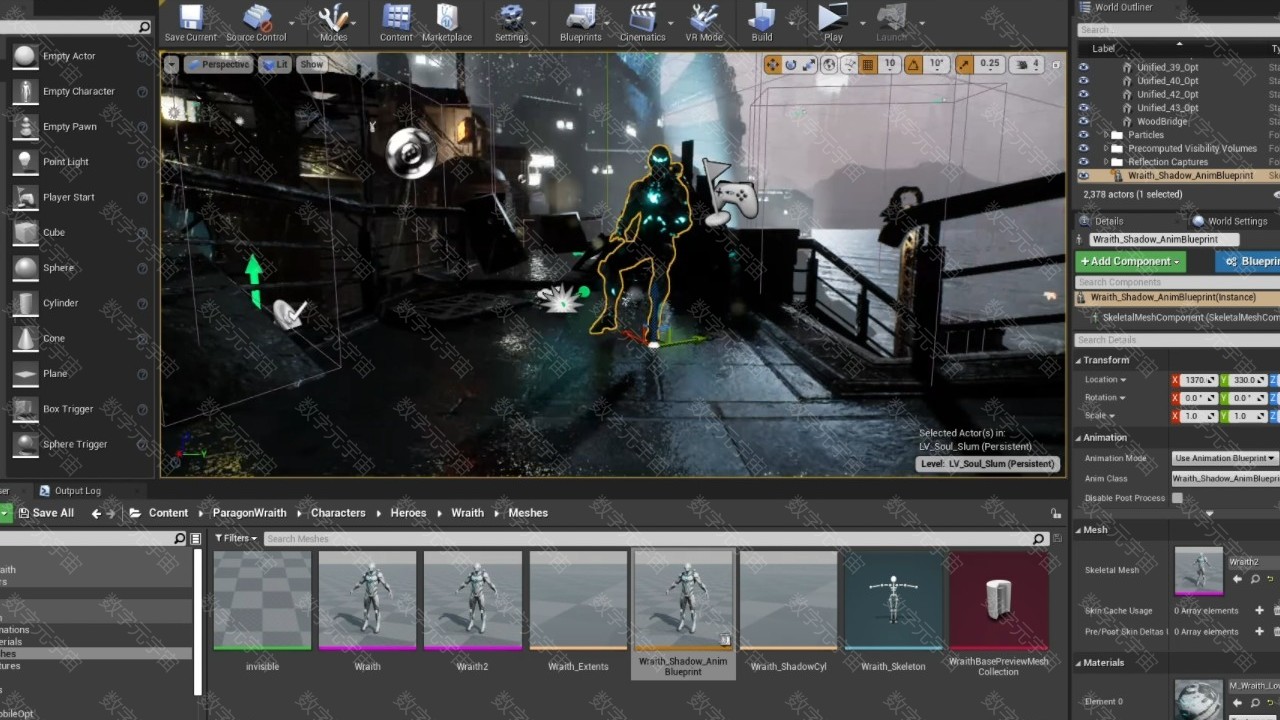Switch to the World Settings tab
This screenshot has height=720, width=1280.
(1230, 221)
